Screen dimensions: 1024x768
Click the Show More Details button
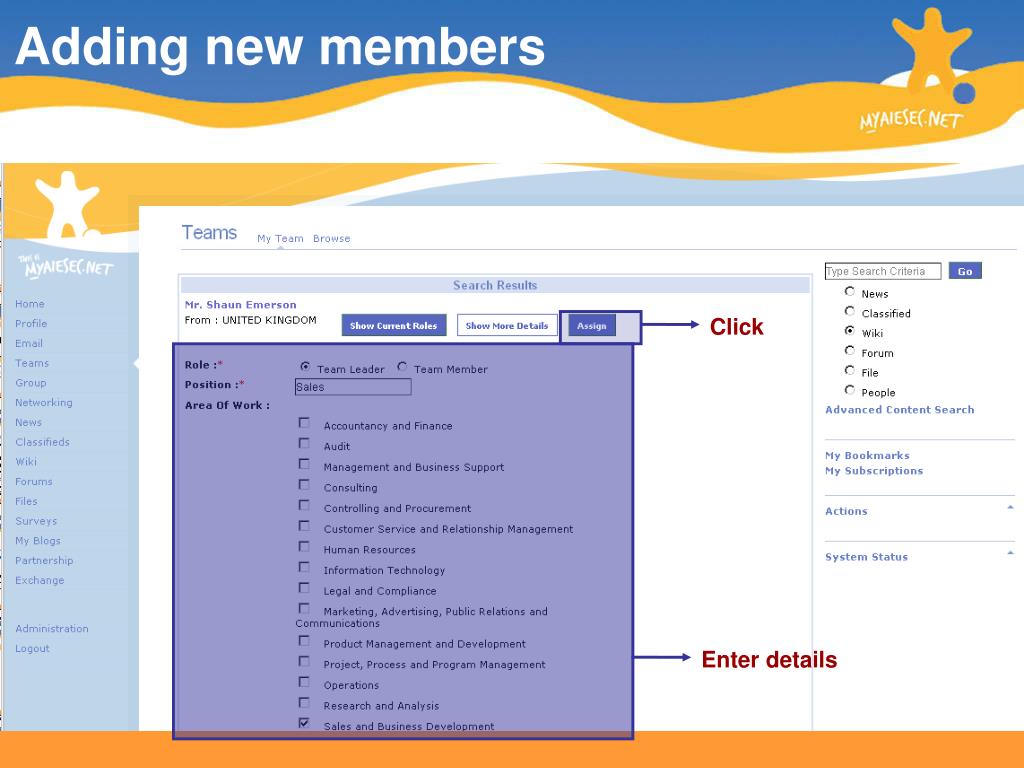(507, 325)
